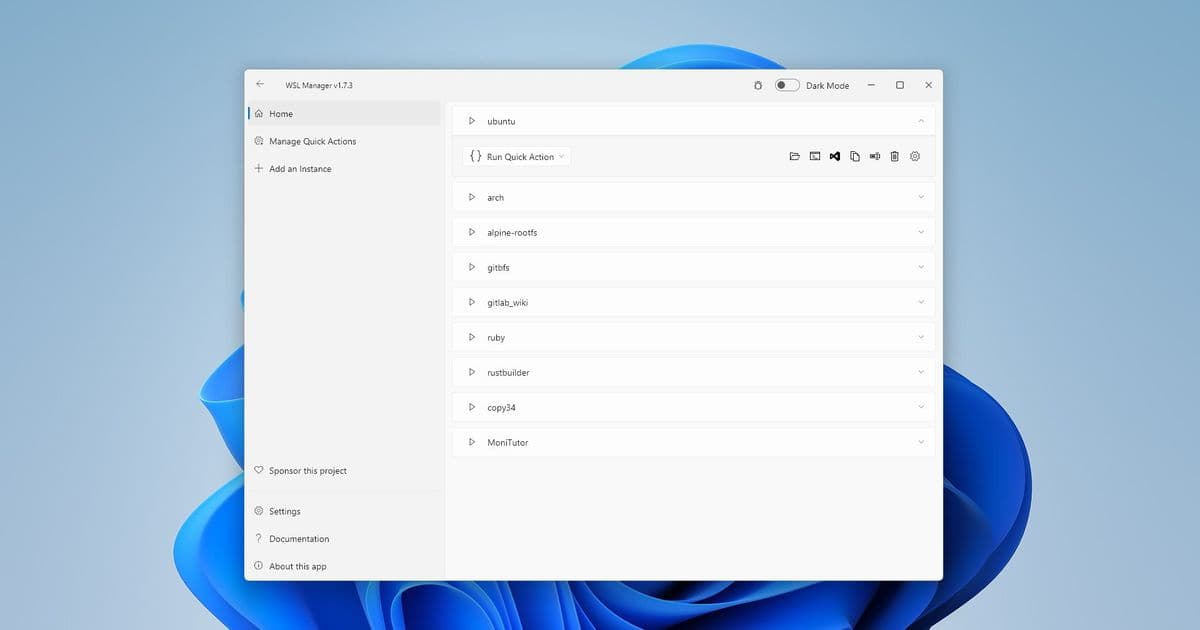Screen dimensions: 1200x630
Task: Start the arch instance
Action: point(472,197)
